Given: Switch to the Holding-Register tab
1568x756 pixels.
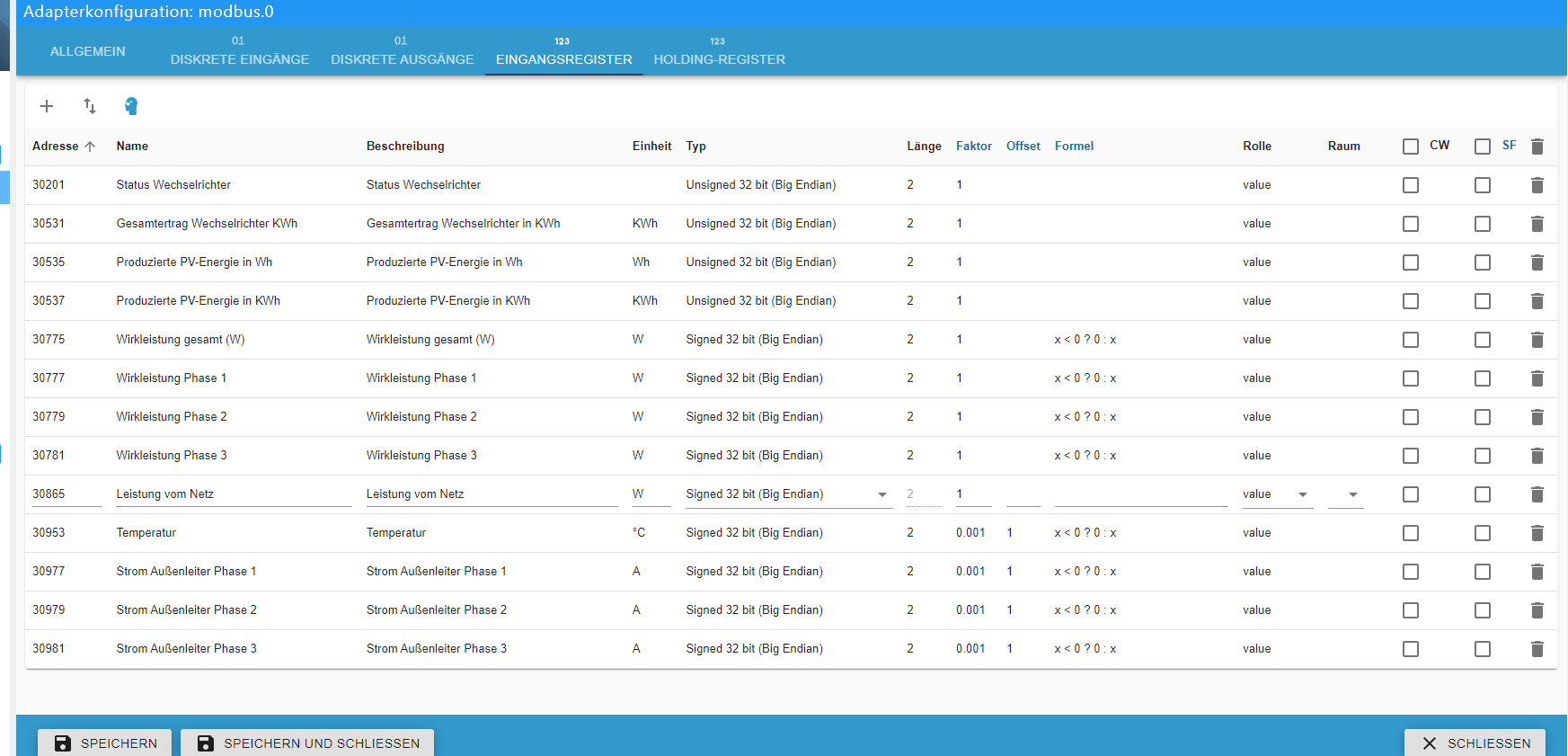Looking at the screenshot, I should (719, 52).
